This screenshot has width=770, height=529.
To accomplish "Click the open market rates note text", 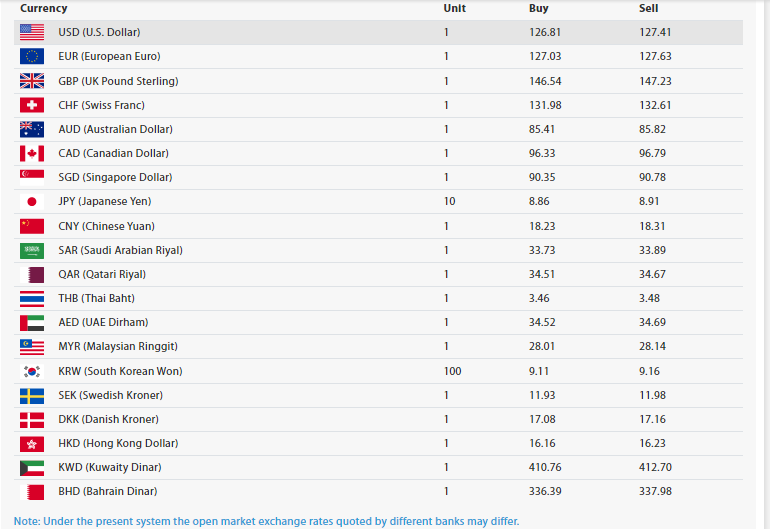I will click(x=266, y=521).
